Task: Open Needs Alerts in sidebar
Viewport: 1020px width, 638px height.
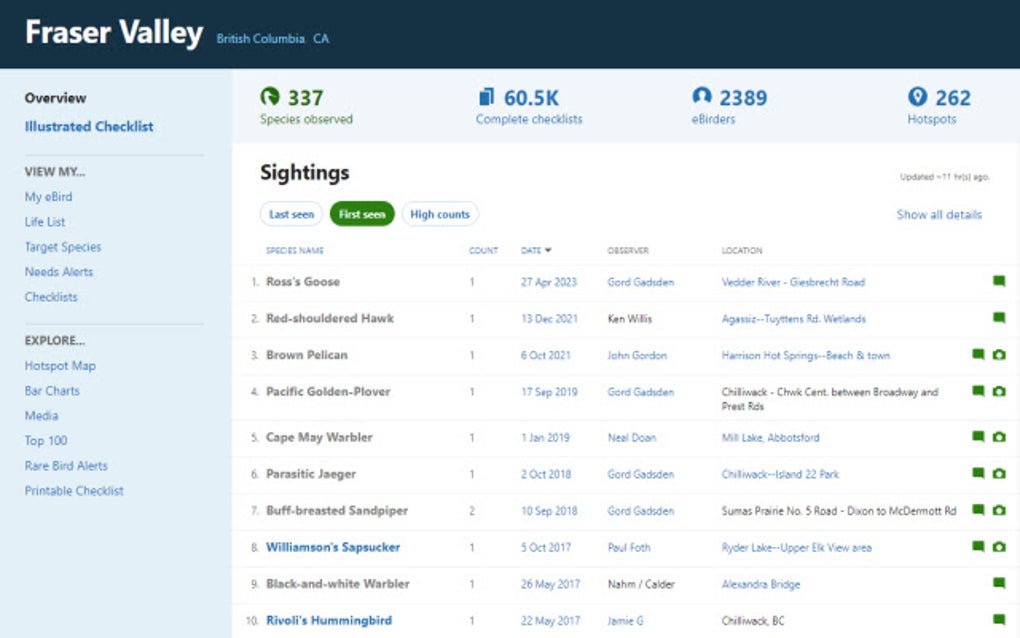Action: coord(59,272)
